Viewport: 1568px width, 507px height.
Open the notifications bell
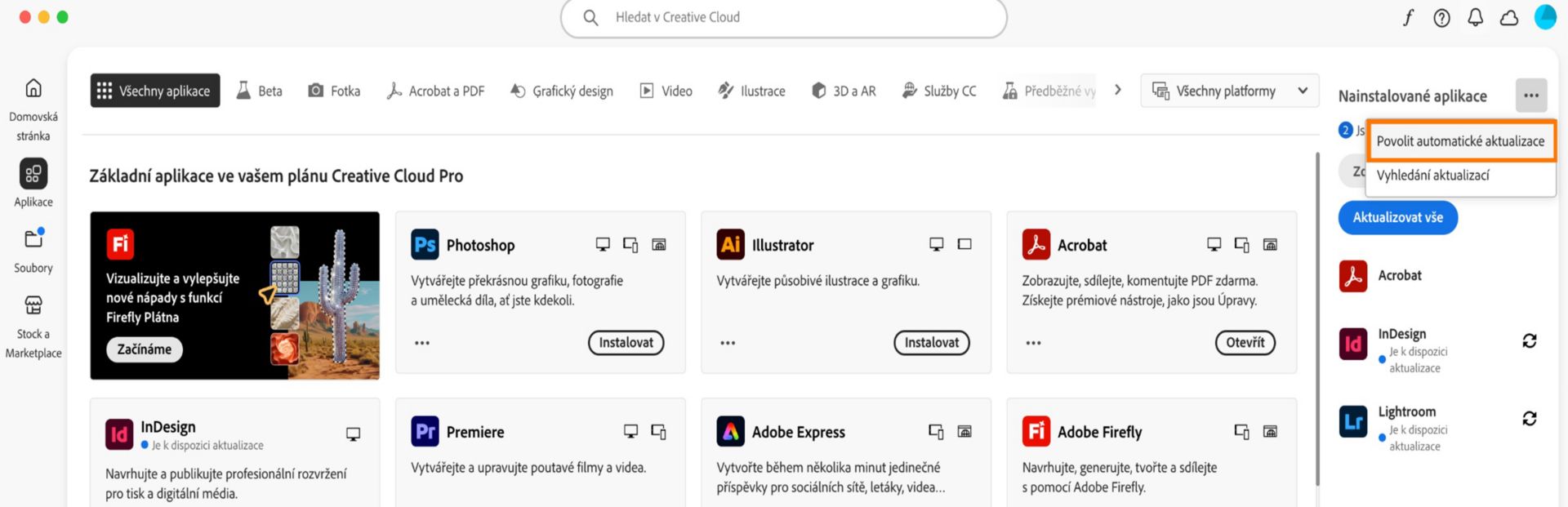(x=1476, y=17)
